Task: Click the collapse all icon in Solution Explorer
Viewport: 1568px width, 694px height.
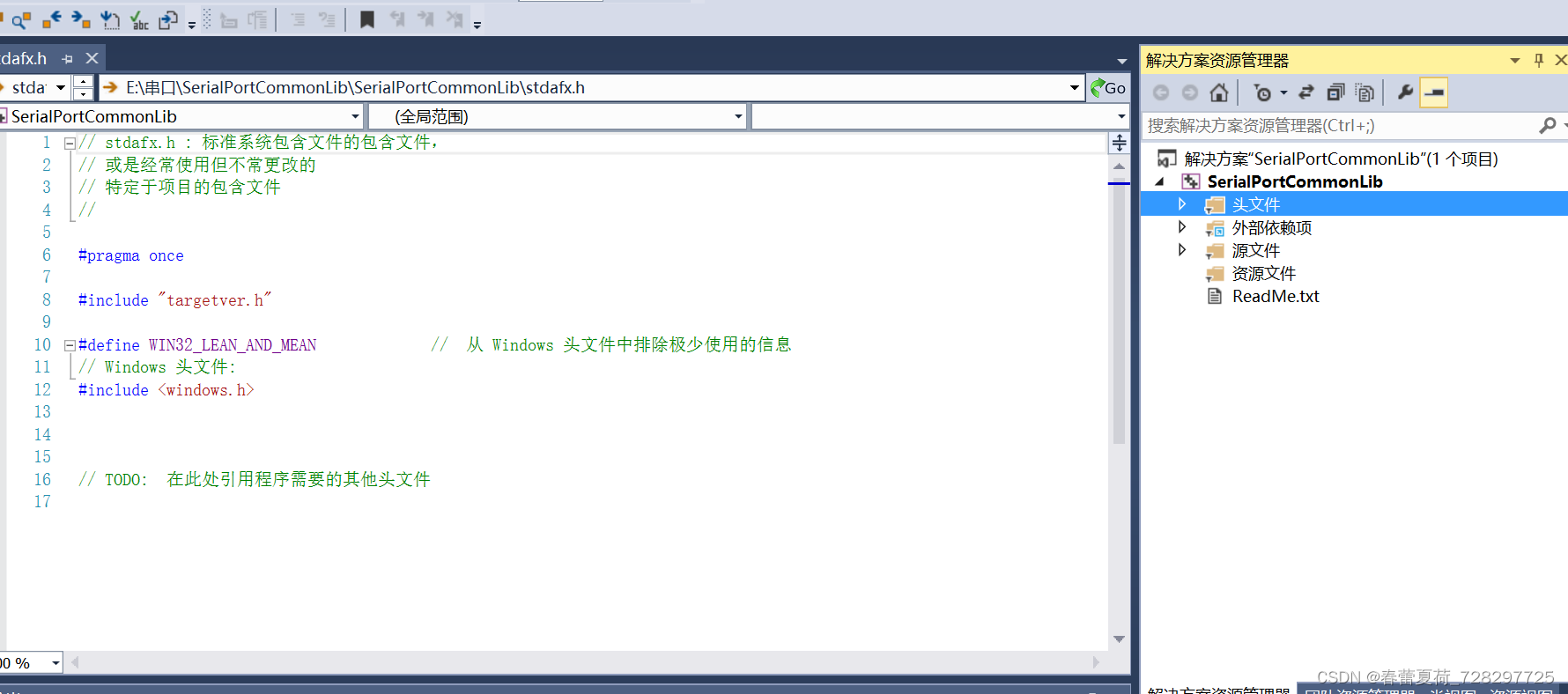Action: (1335, 92)
